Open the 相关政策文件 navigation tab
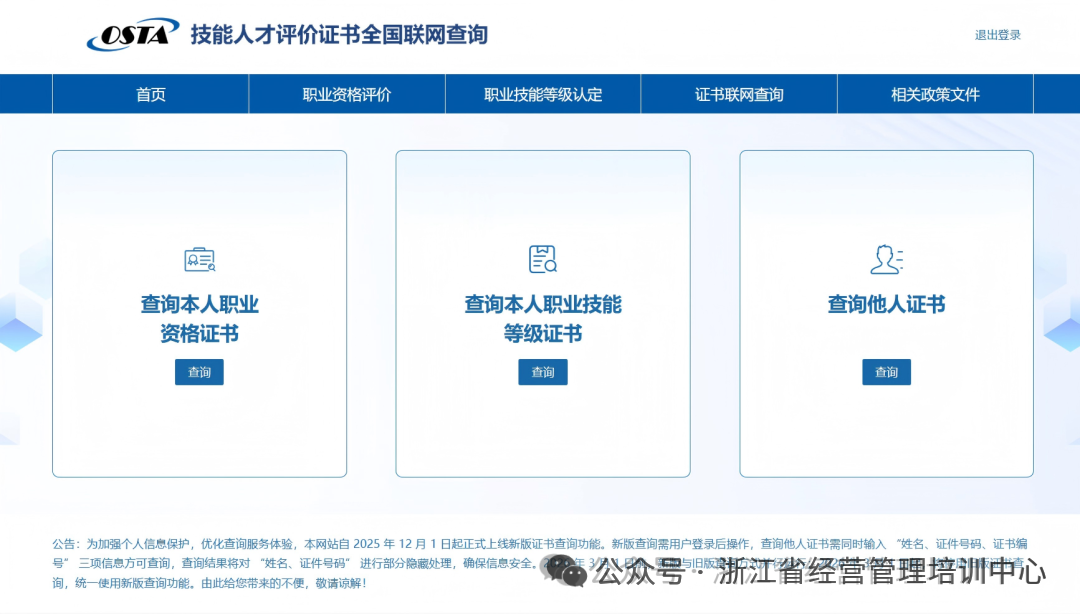1080x614 pixels. [935, 94]
